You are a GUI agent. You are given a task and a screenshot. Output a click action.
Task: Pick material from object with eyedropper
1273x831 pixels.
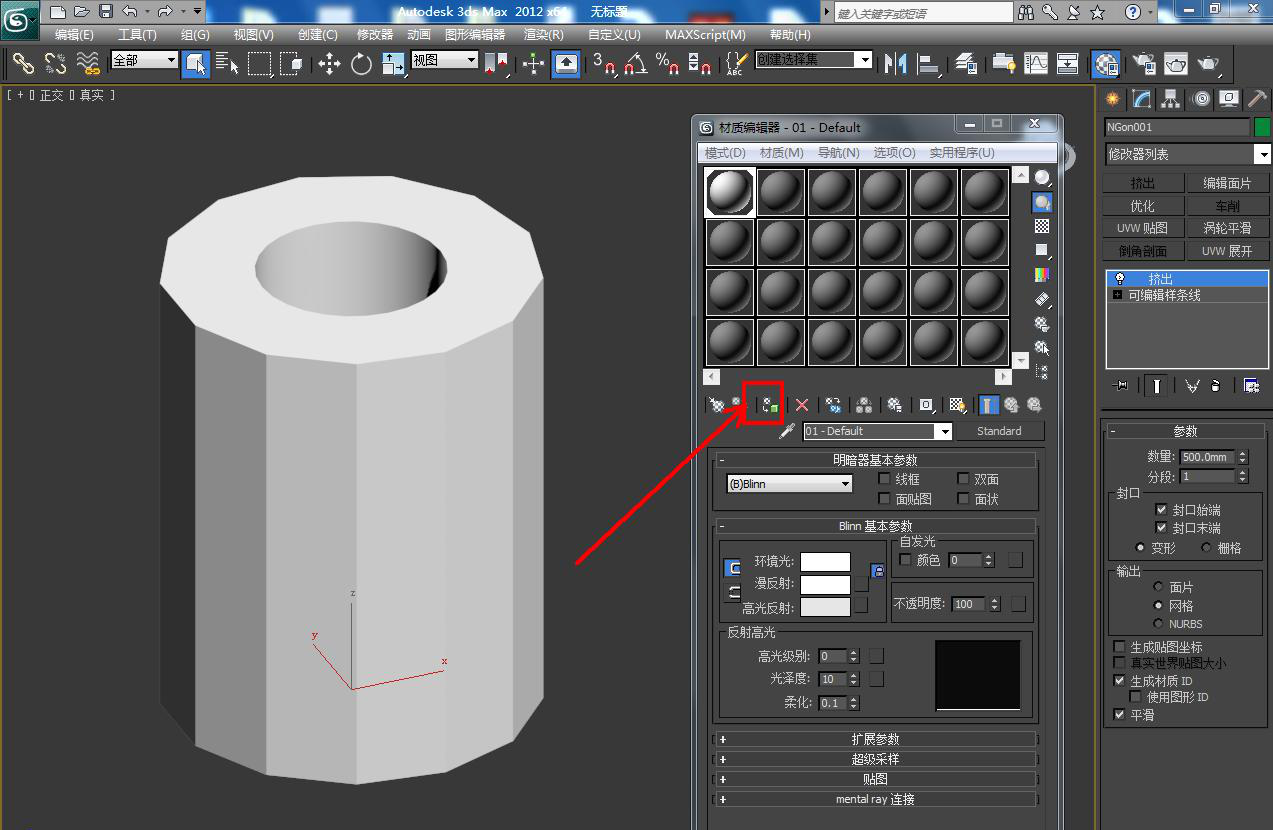coord(787,431)
